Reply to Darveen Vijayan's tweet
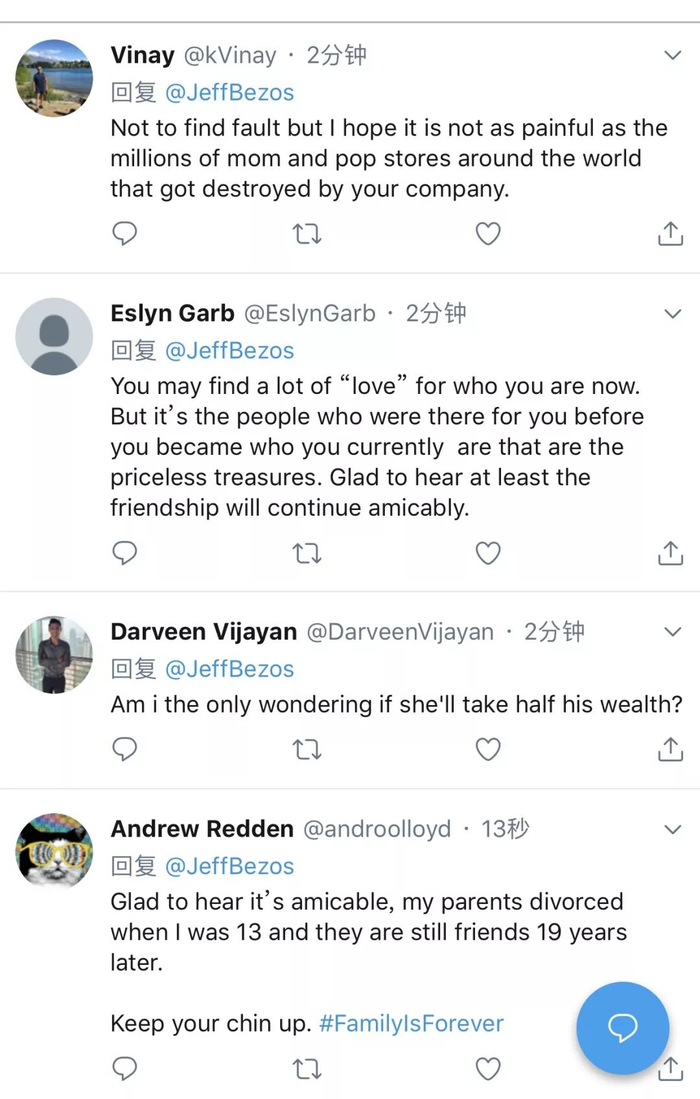Viewport: 700px width, 1099px height. [x=124, y=749]
